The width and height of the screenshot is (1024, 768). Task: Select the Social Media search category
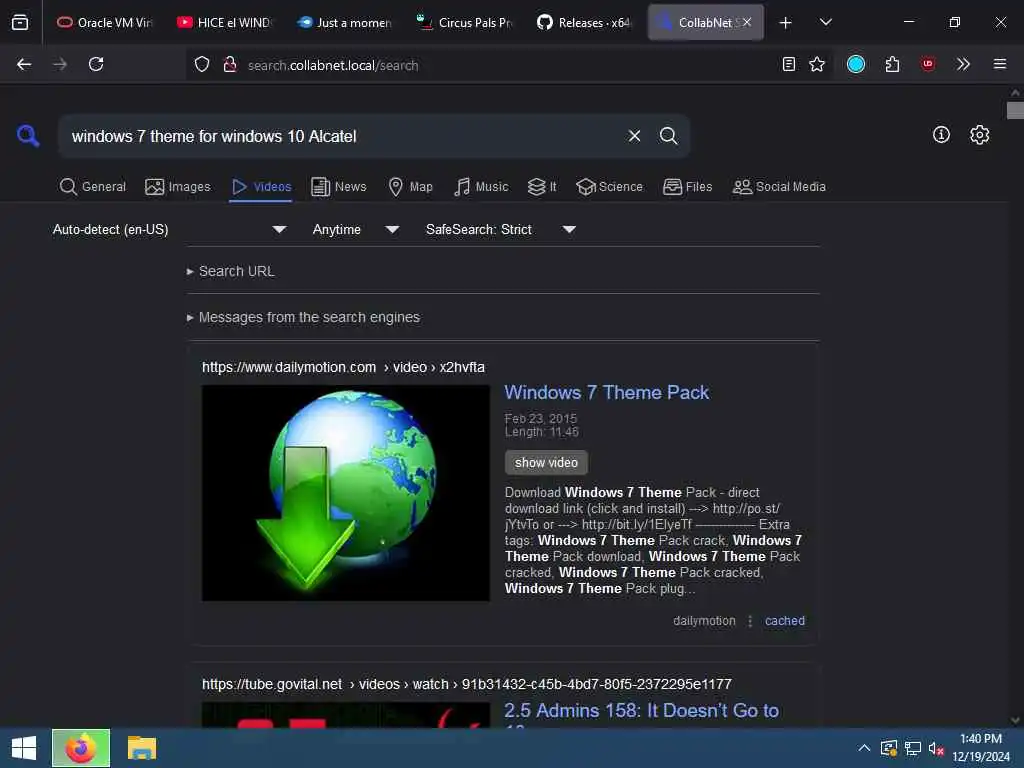click(779, 187)
